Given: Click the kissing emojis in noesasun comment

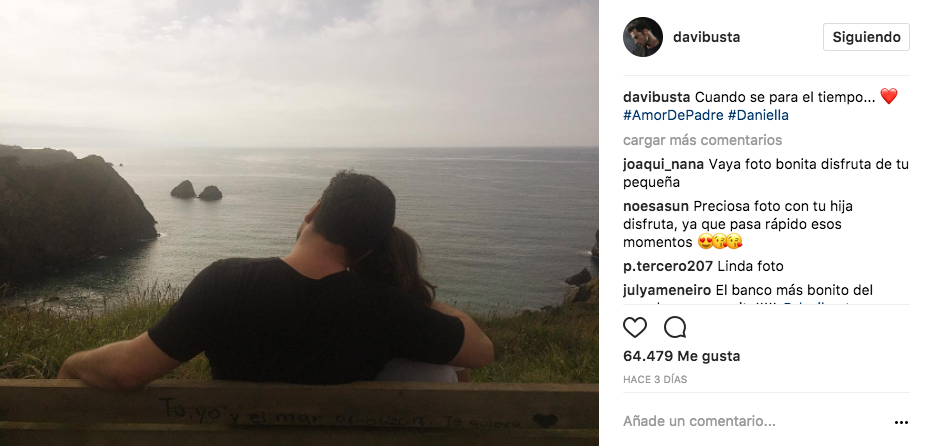Looking at the screenshot, I should tap(728, 242).
